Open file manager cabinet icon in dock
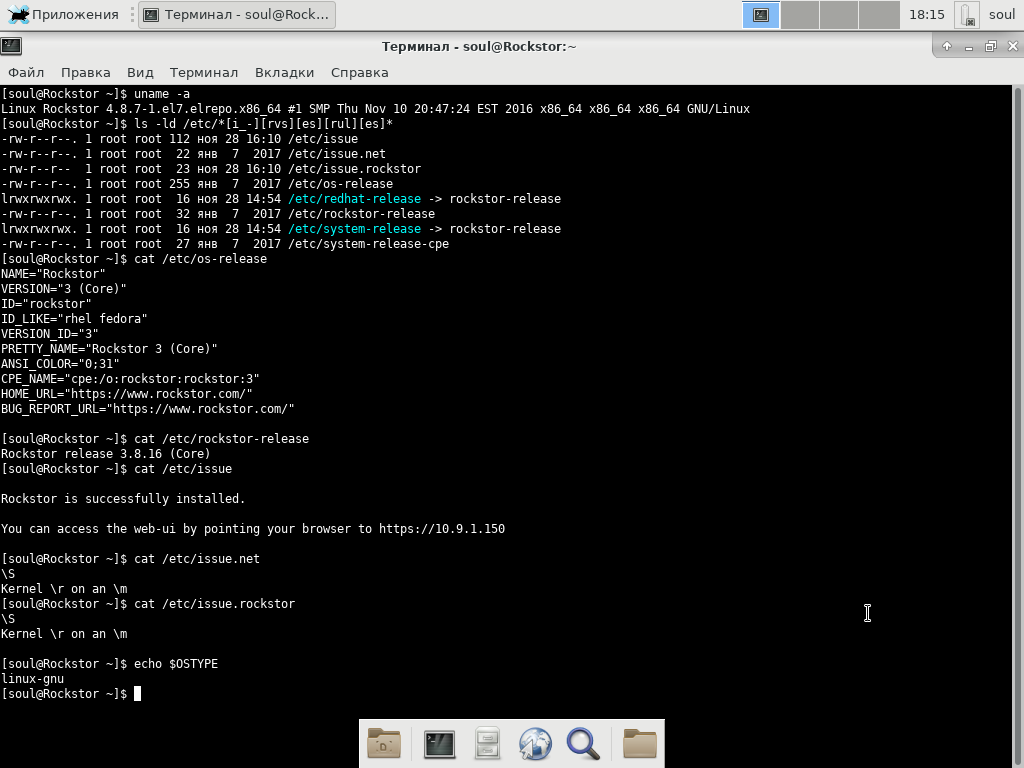Image resolution: width=1024 pixels, height=768 pixels. click(x=487, y=744)
